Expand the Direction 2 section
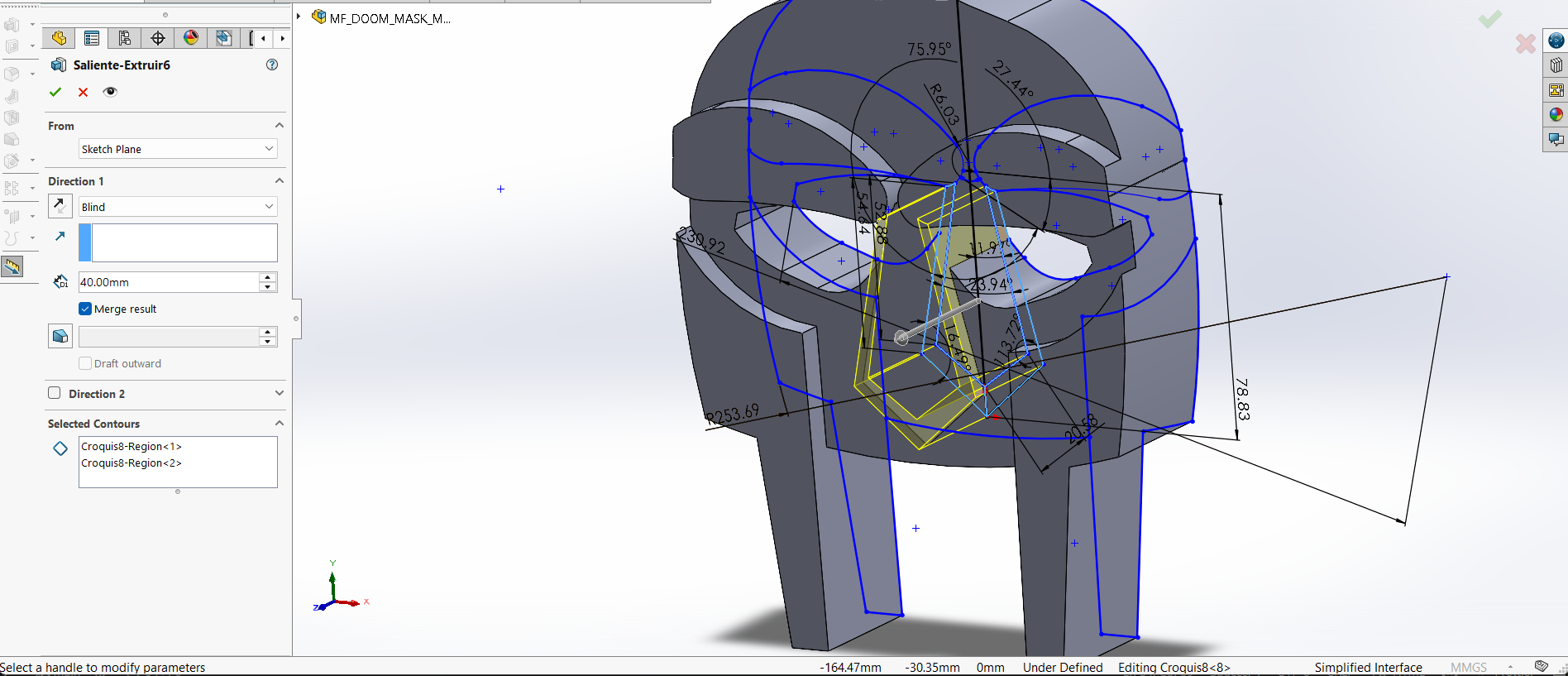Viewport: 1568px width, 676px height. point(280,394)
